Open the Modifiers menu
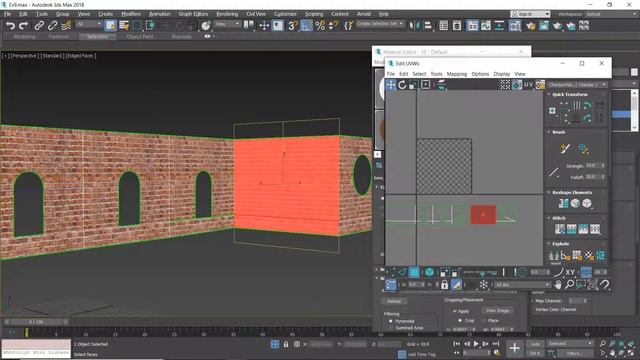Image resolution: width=640 pixels, height=360 pixels. pyautogui.click(x=131, y=14)
